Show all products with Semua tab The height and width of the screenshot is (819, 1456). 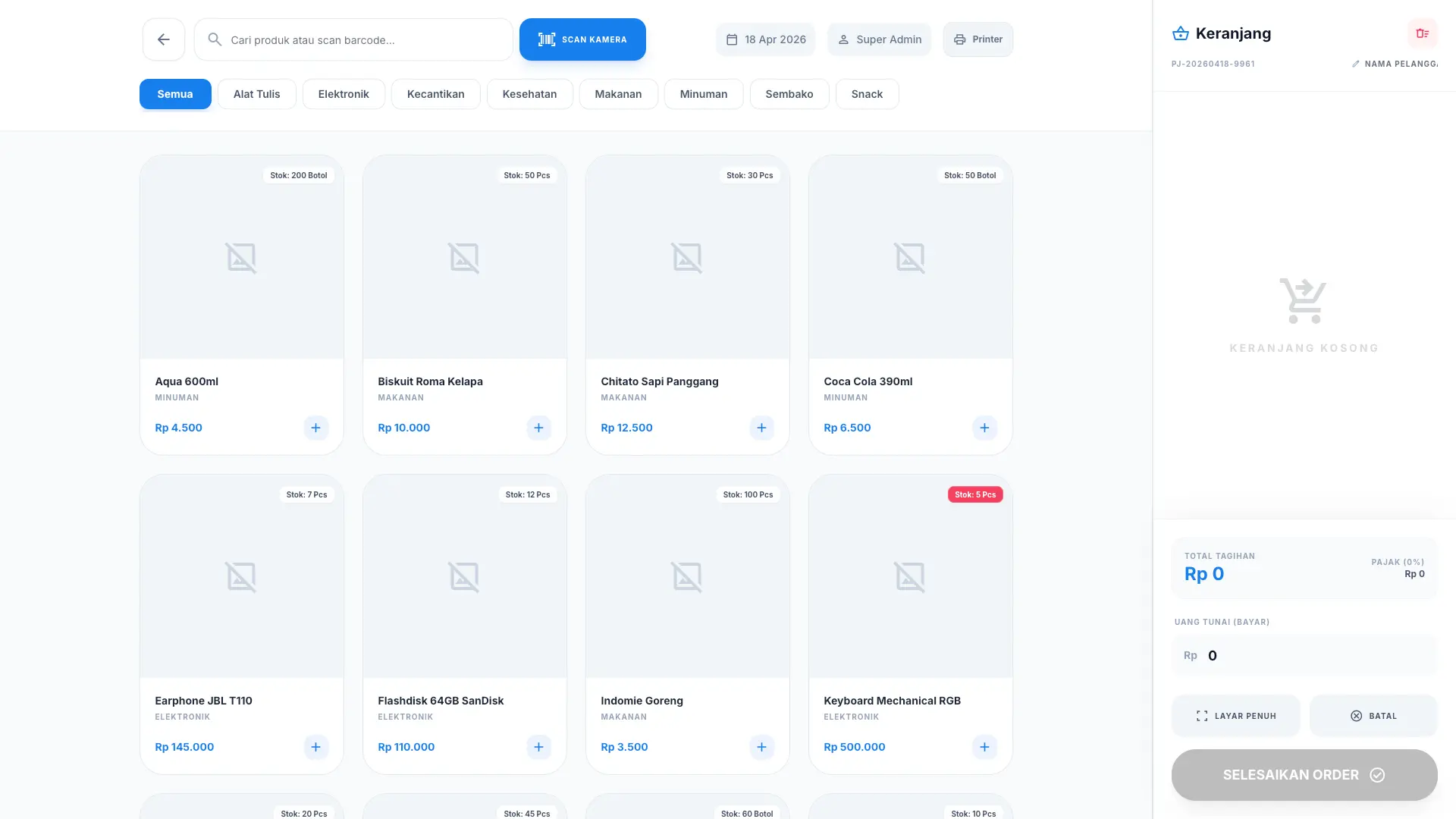coord(175,94)
